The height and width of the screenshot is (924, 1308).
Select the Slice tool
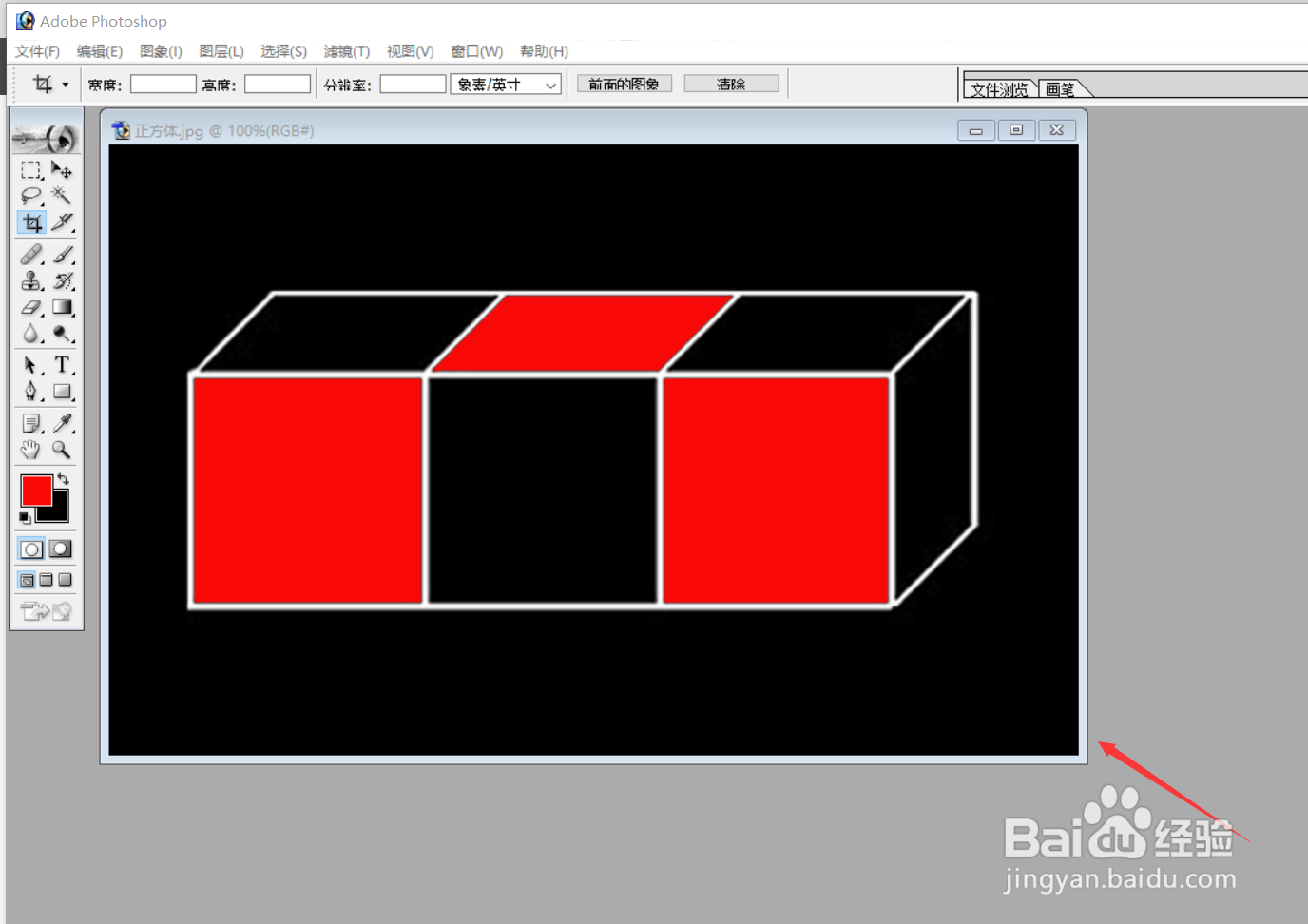tap(62, 222)
